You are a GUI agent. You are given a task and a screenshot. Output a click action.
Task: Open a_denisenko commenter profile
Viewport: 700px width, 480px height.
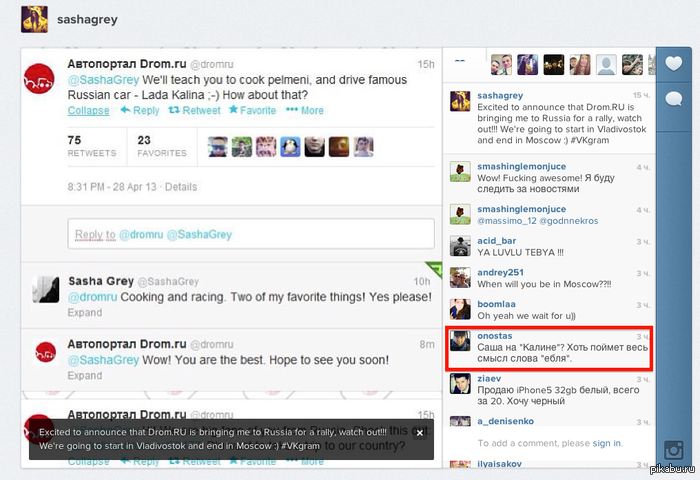505,421
